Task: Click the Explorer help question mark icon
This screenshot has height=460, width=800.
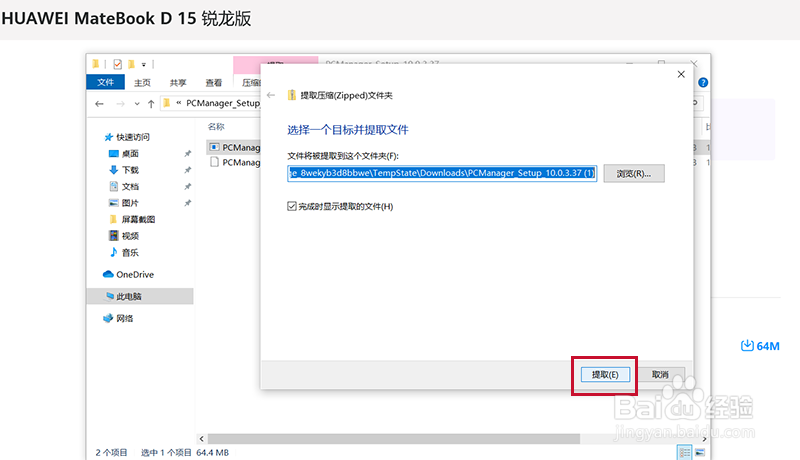Action: pyautogui.click(x=703, y=83)
